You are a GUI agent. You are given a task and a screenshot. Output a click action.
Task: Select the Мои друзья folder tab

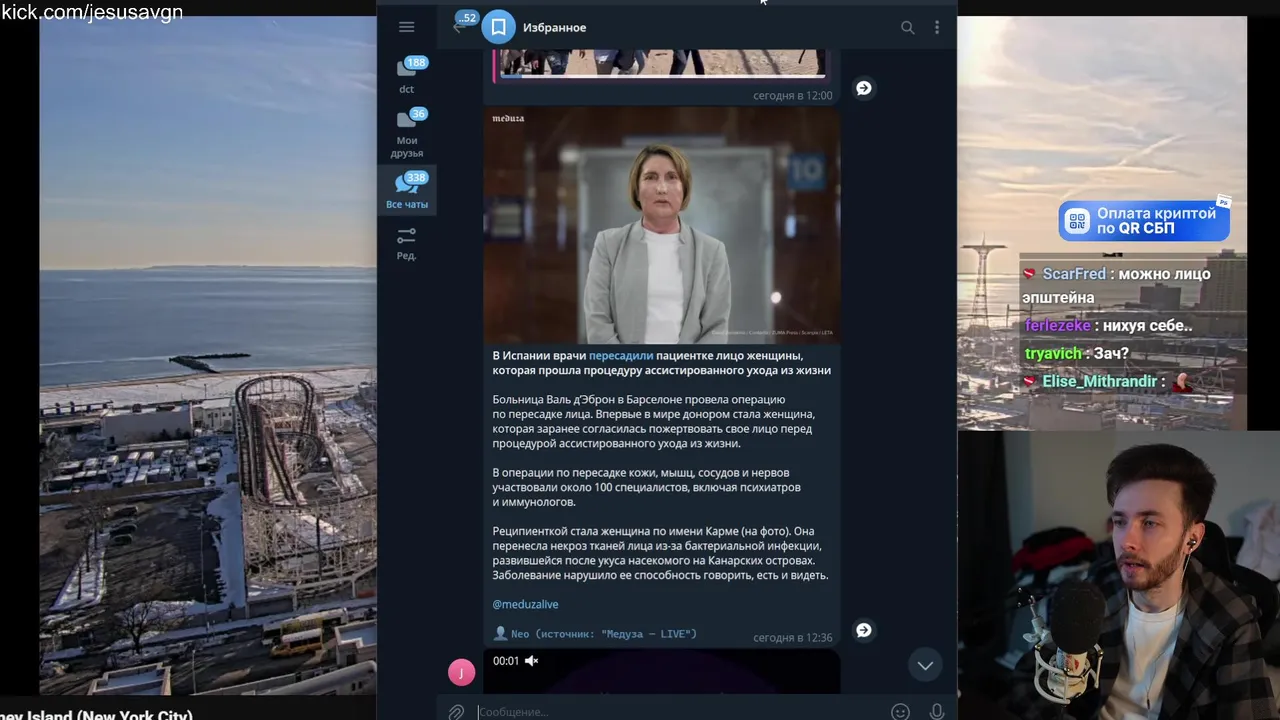point(407,133)
